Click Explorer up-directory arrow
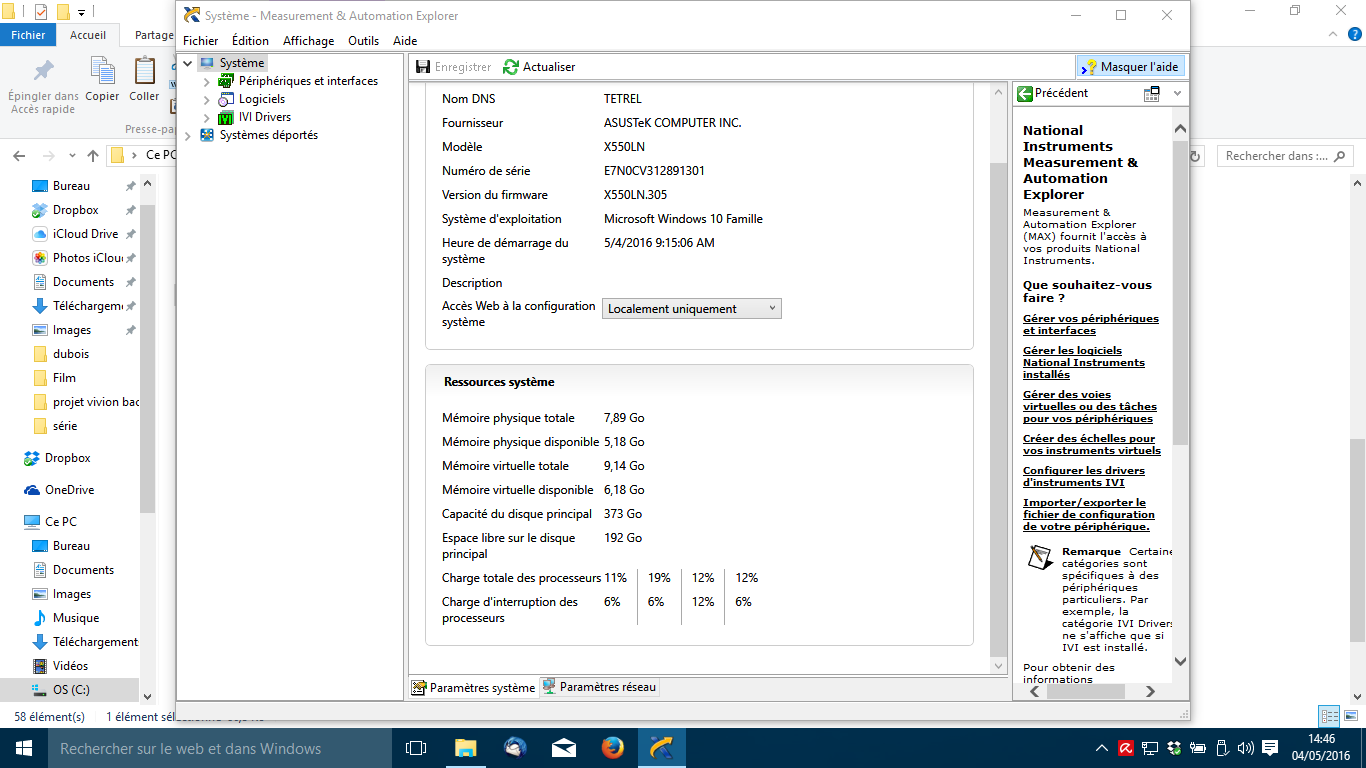The width and height of the screenshot is (1366, 768). 93,156
